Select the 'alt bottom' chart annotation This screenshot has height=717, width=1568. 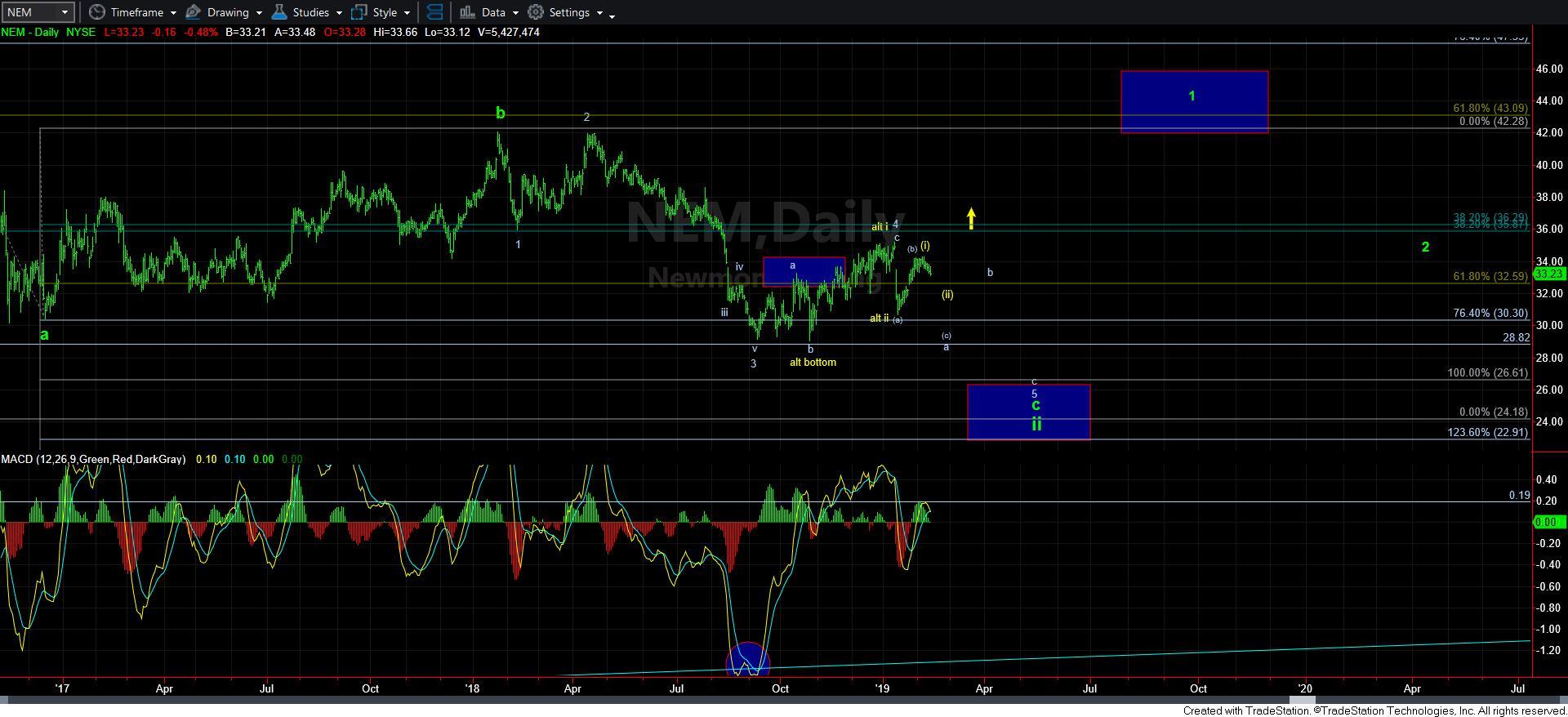813,363
